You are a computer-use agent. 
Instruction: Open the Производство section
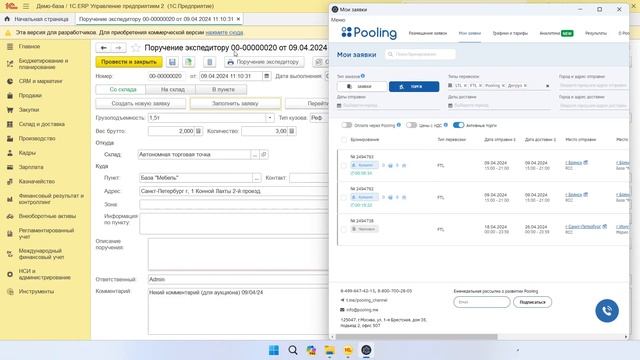pyautogui.click(x=37, y=138)
